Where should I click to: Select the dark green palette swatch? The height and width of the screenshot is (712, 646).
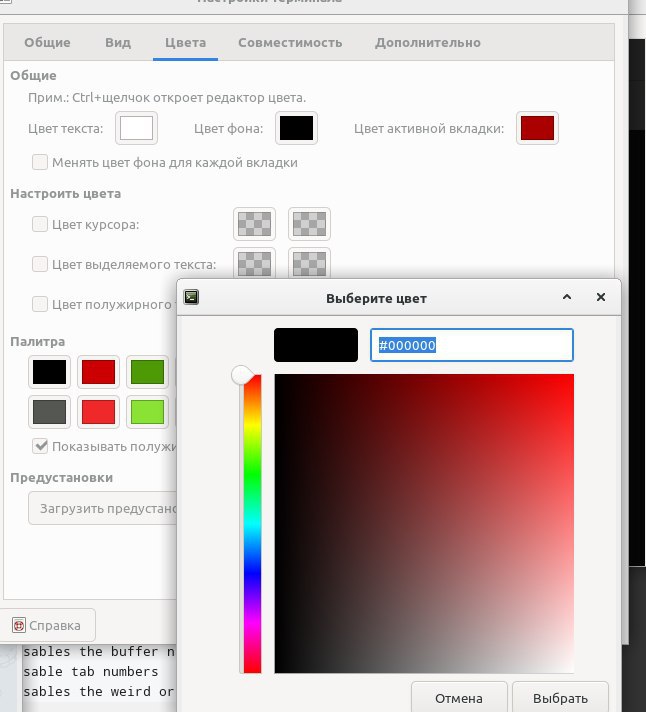tap(147, 372)
